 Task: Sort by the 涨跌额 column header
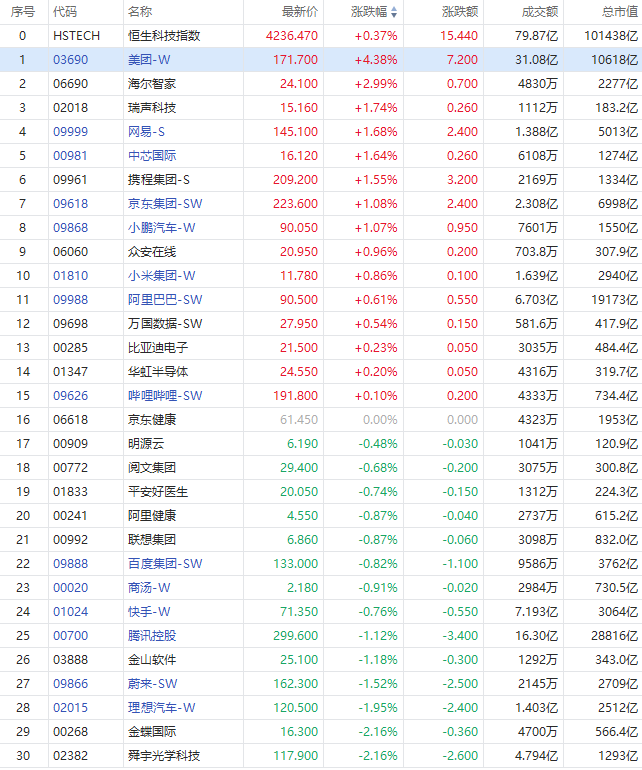(460, 12)
